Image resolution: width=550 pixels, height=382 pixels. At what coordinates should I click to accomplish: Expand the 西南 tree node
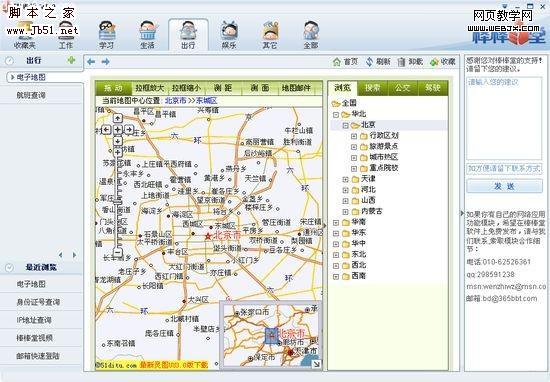coord(336,276)
